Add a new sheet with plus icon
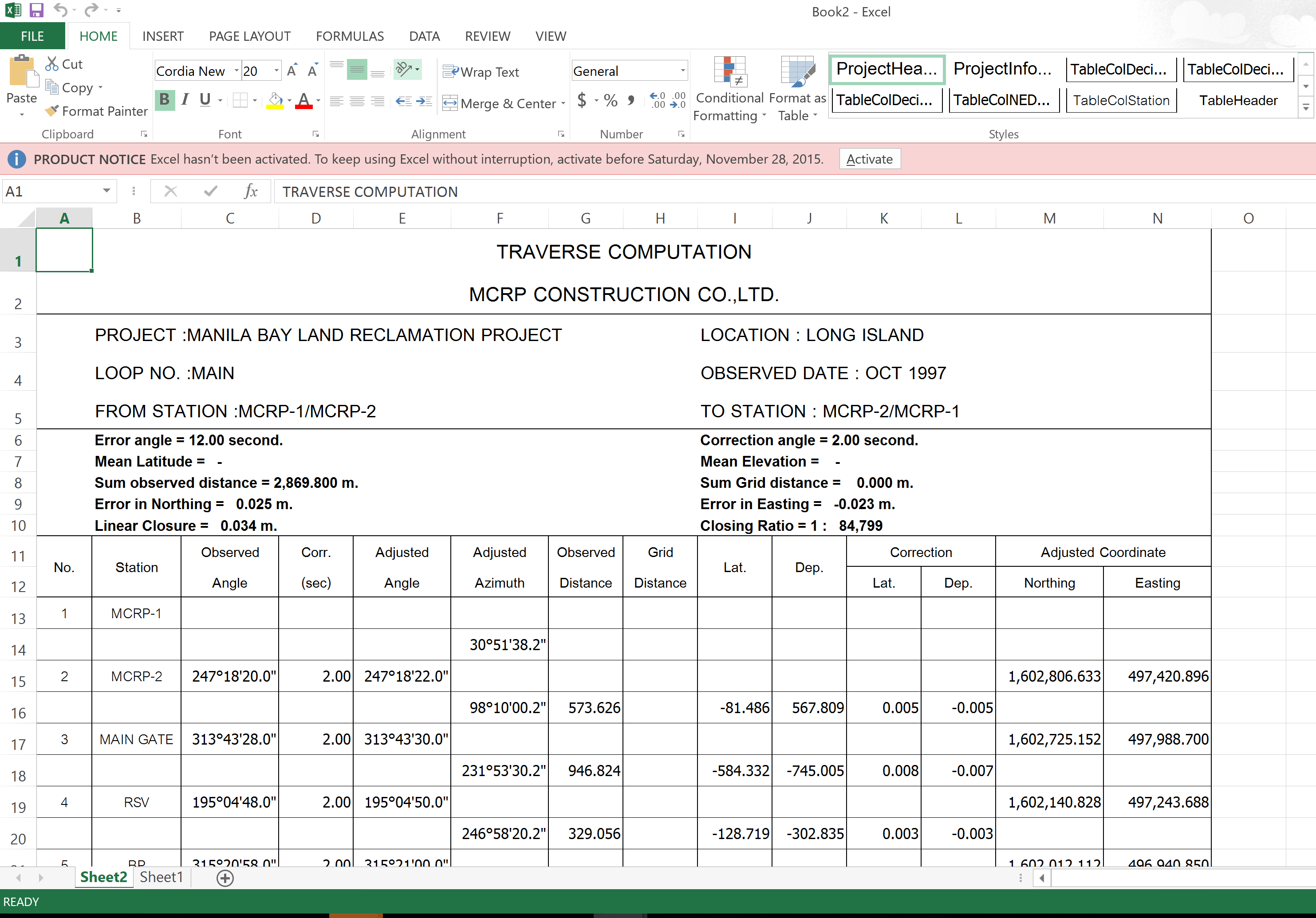 click(225, 878)
